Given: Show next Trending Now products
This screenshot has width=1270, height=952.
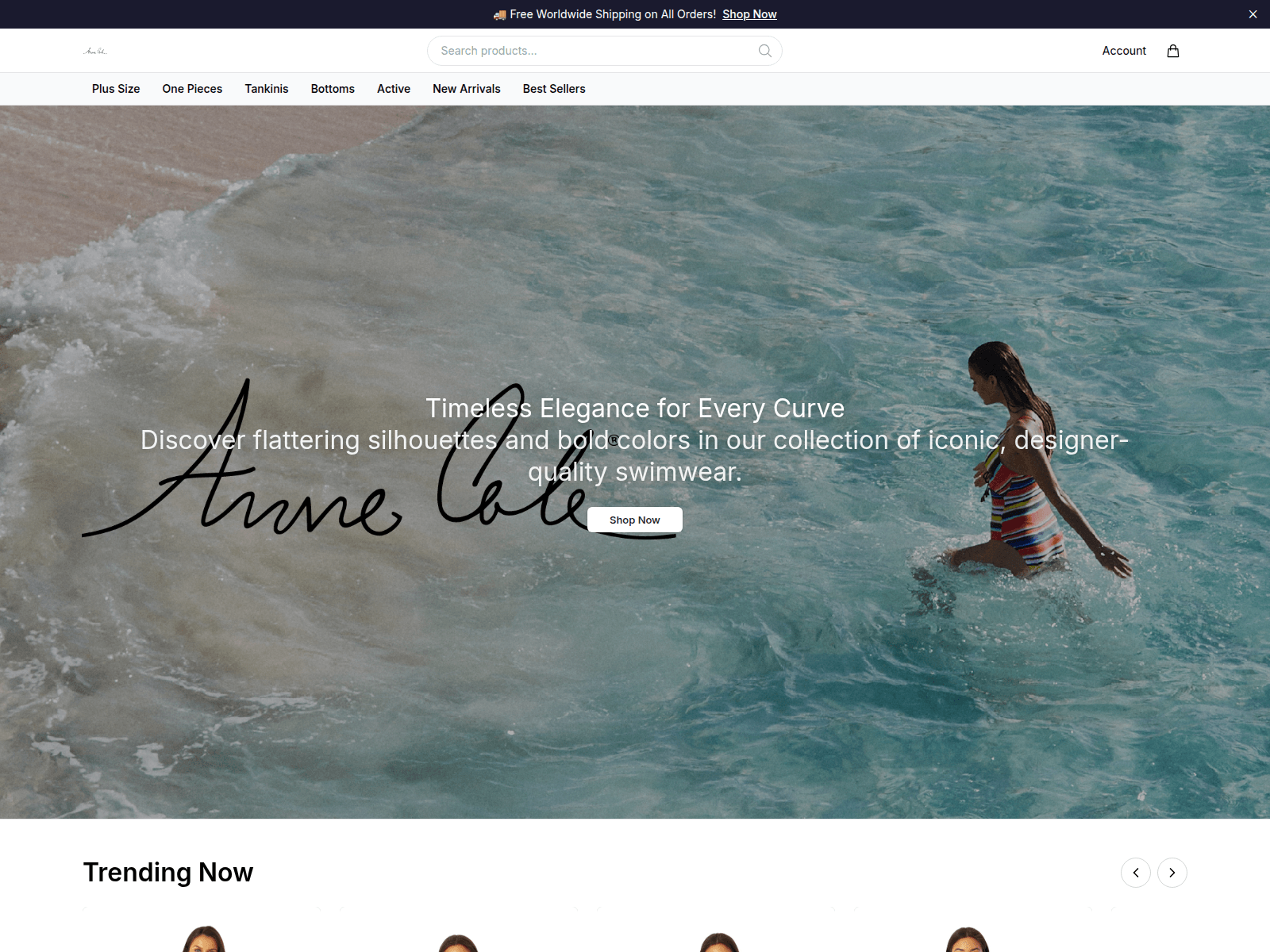Looking at the screenshot, I should 1172,873.
